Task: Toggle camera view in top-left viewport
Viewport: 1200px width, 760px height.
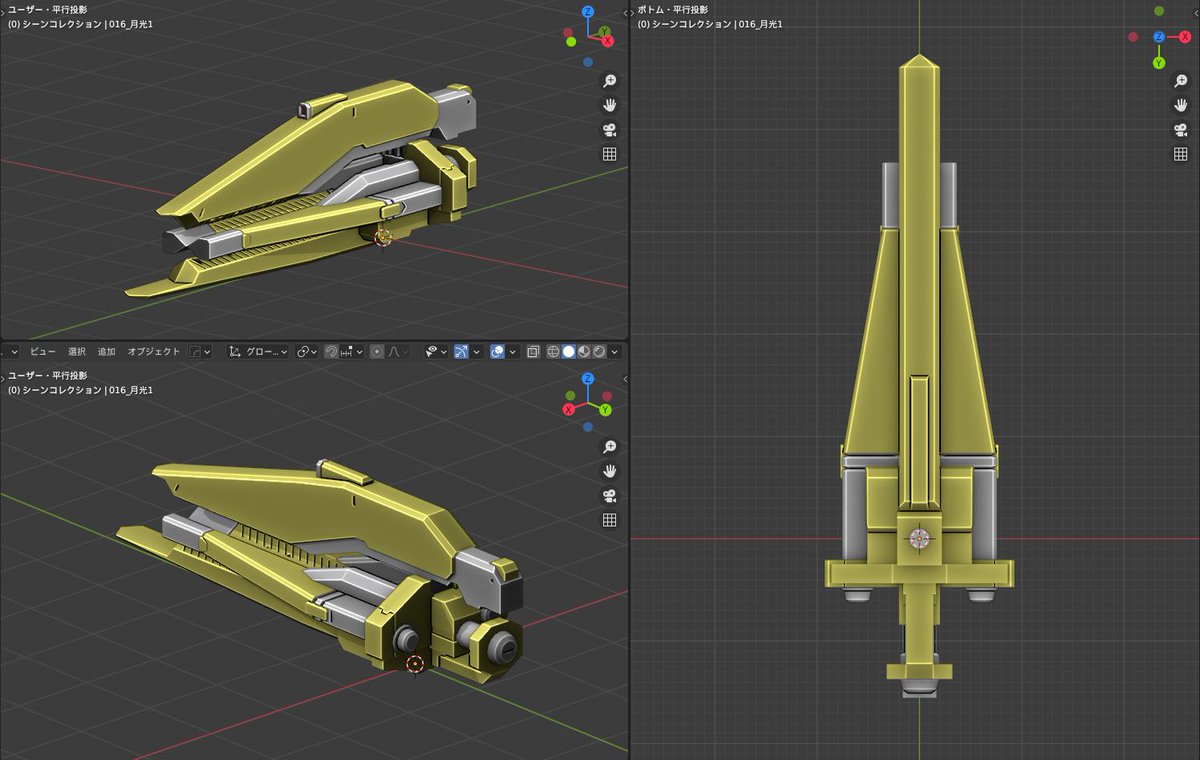Action: (609, 130)
